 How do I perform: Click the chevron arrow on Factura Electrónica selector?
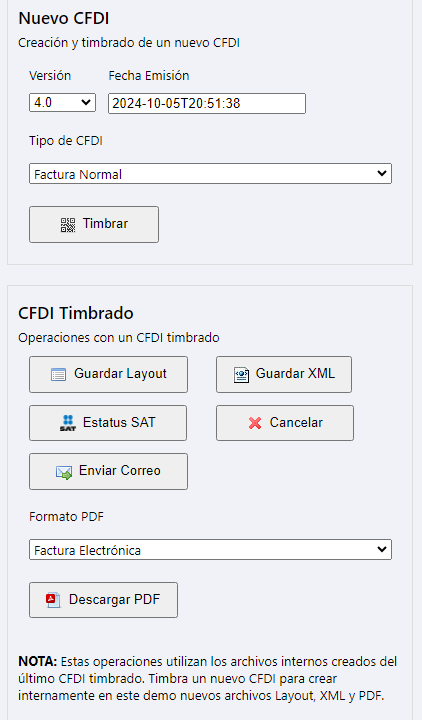pos(382,549)
